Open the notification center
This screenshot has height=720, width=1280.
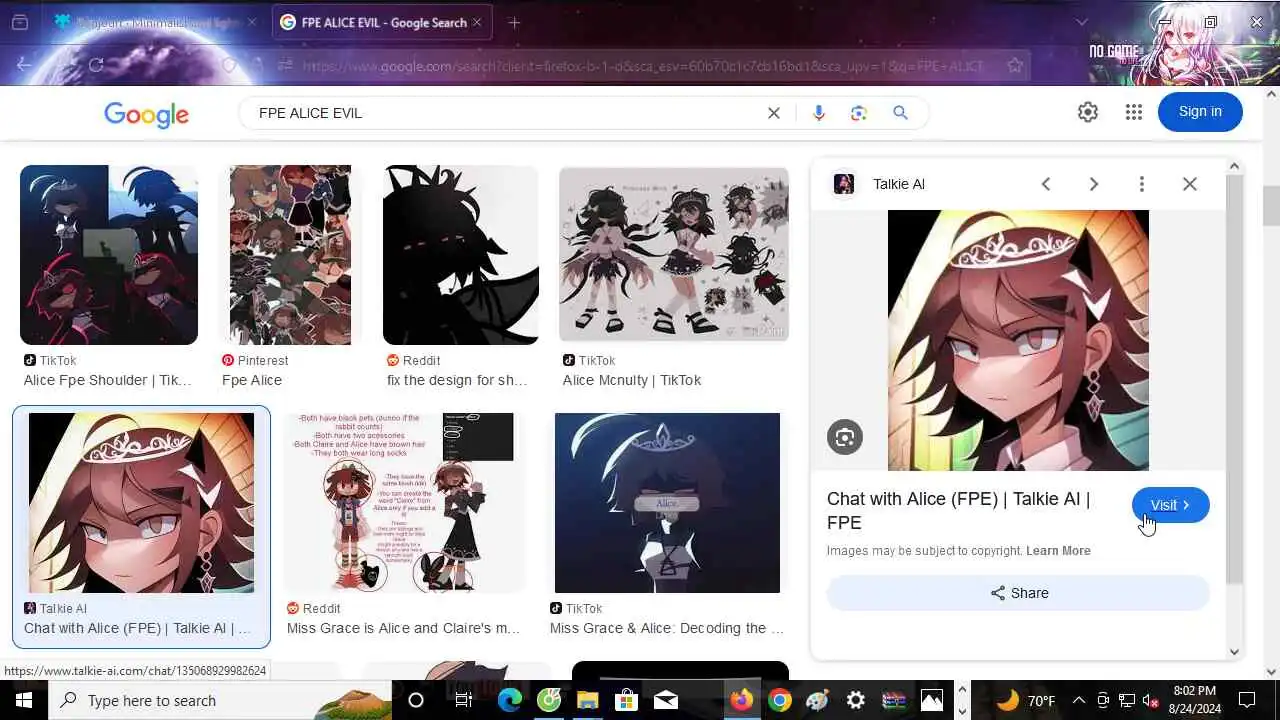1247,700
